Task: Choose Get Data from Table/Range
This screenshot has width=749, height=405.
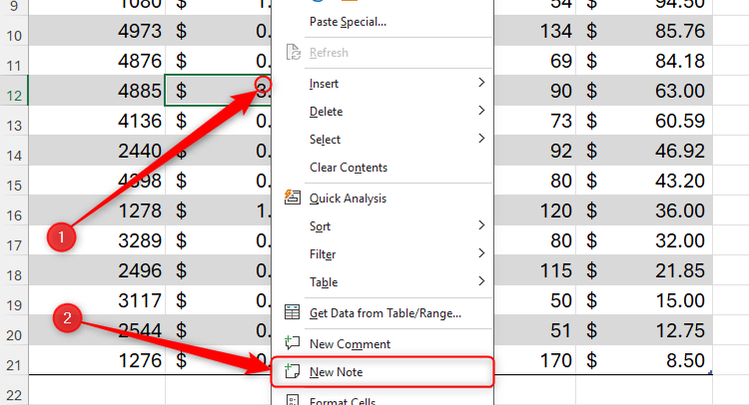Action: [383, 313]
